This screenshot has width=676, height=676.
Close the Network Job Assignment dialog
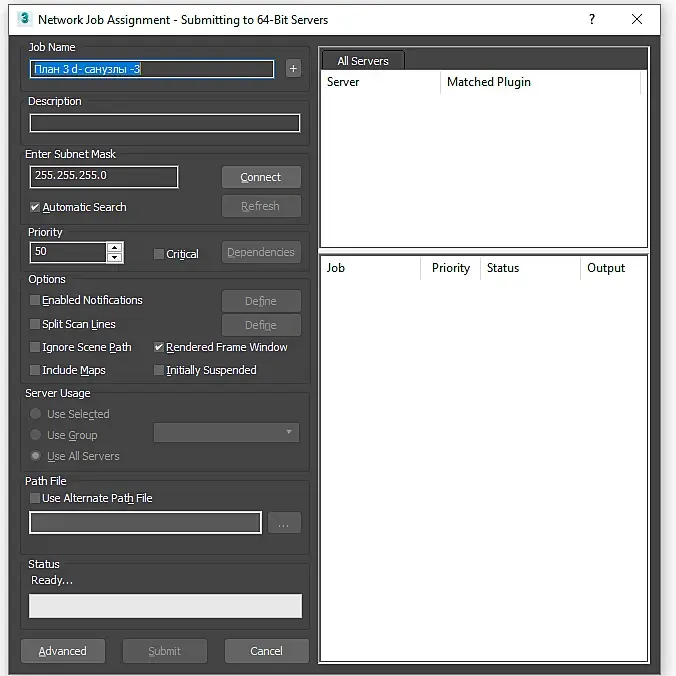click(x=637, y=19)
